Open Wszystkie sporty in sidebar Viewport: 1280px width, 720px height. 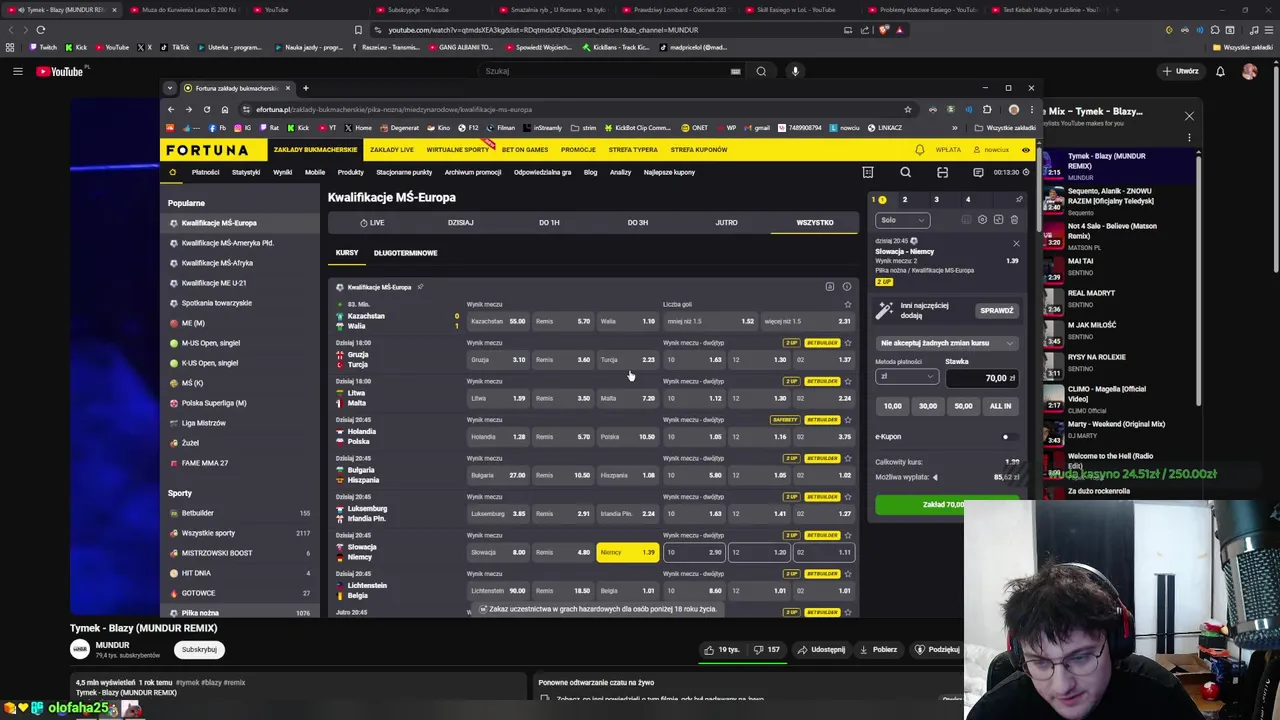pos(208,533)
